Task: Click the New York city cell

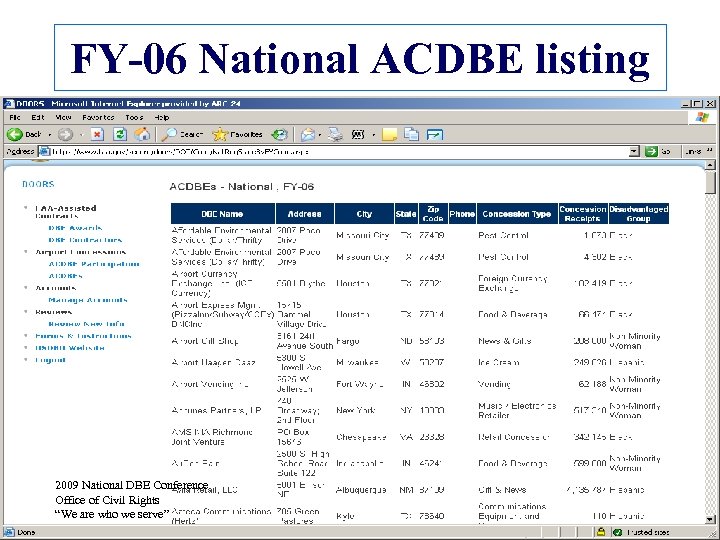Action: [x=355, y=410]
